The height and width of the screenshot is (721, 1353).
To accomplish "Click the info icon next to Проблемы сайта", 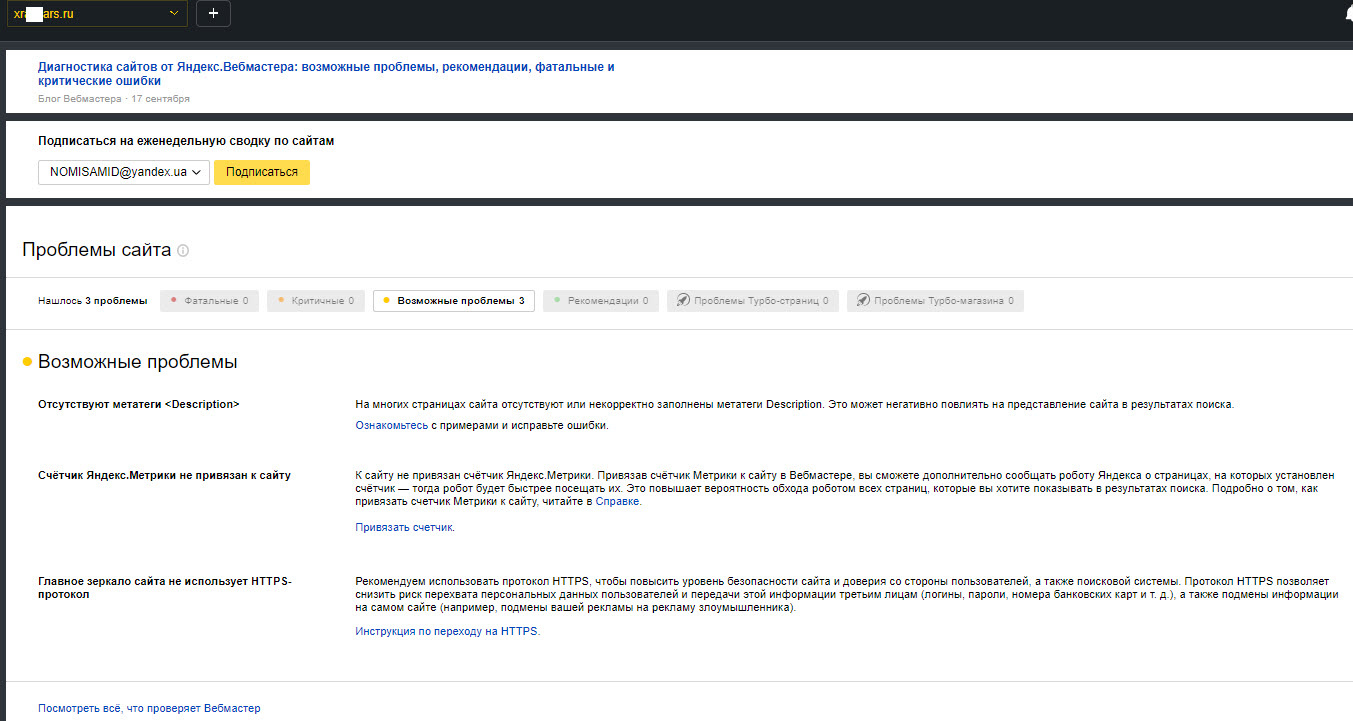I will coord(183,251).
